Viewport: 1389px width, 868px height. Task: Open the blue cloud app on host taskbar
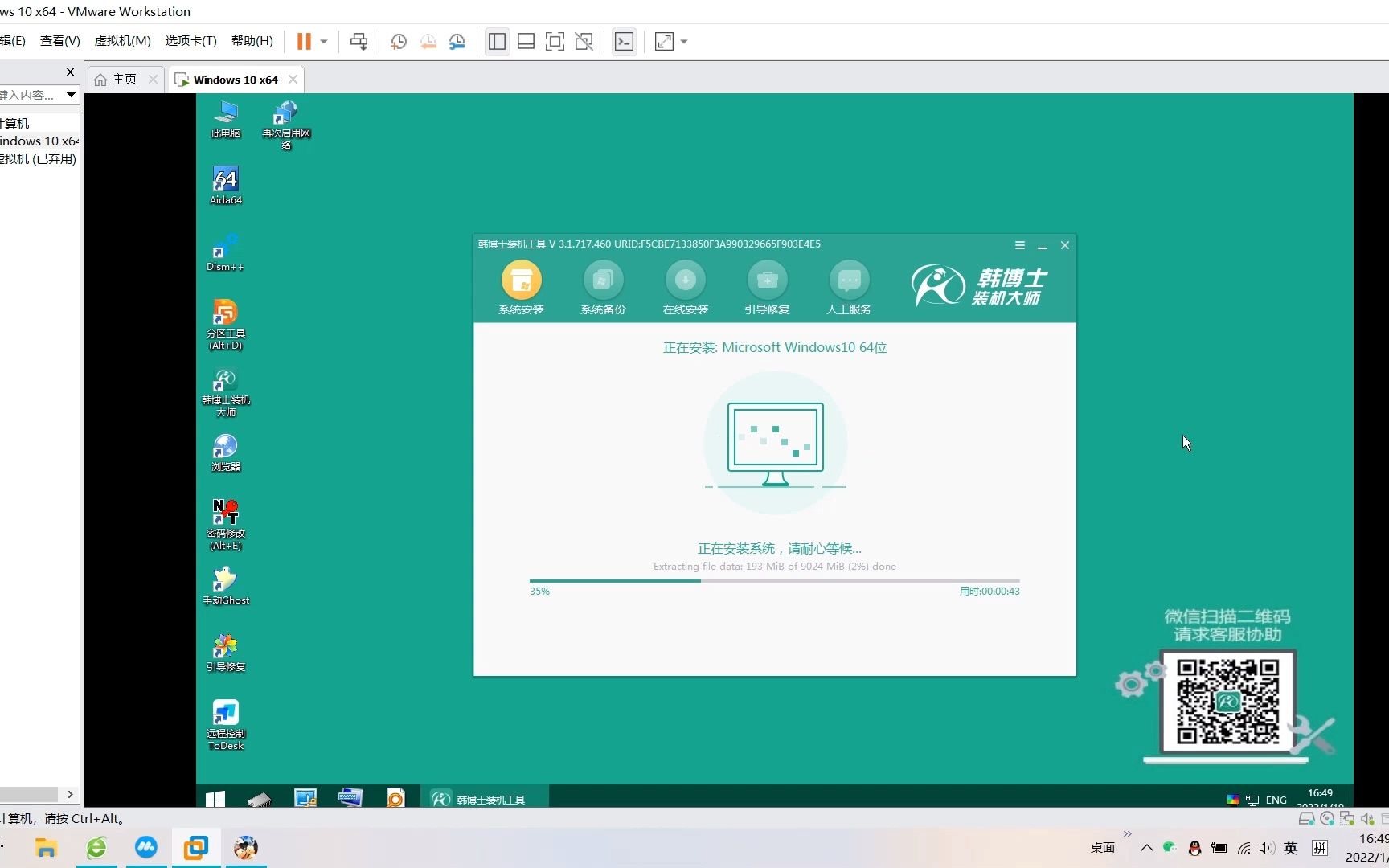(x=146, y=848)
